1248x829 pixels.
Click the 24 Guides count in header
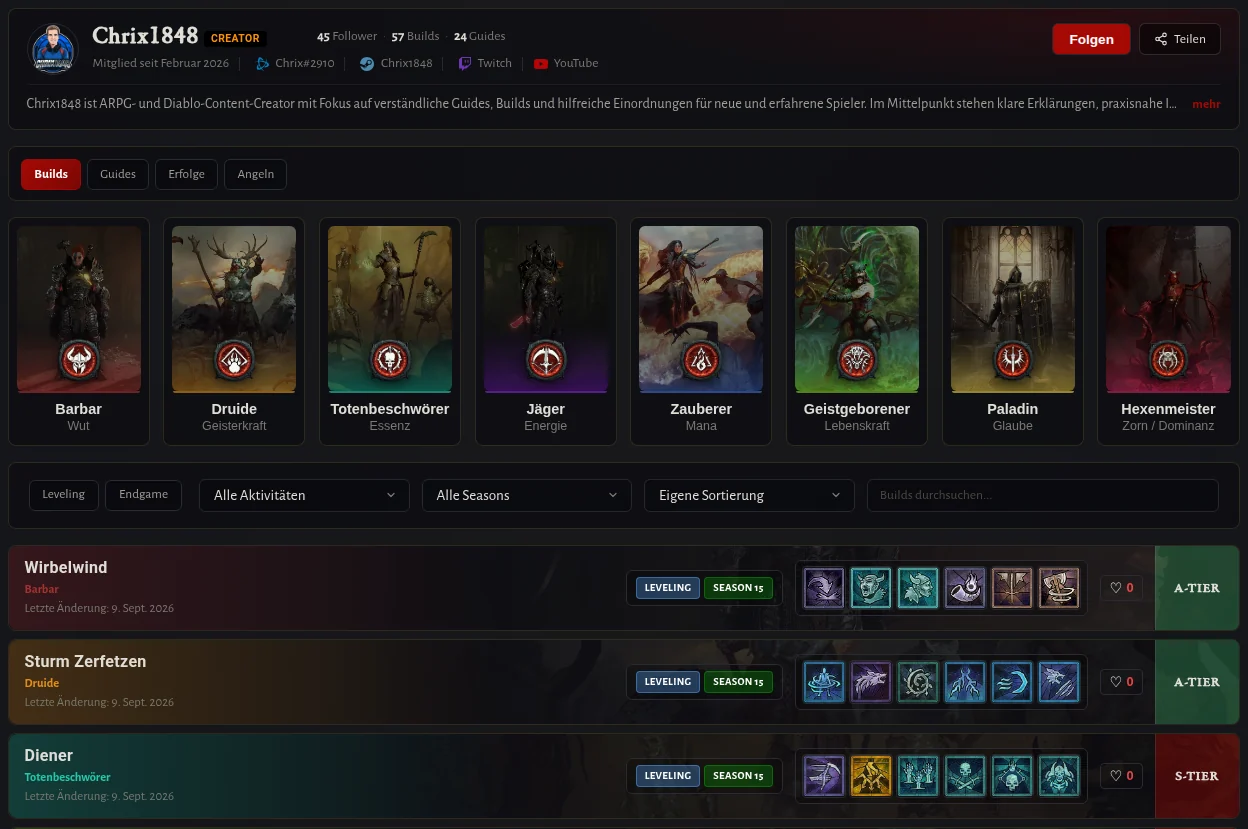click(x=479, y=36)
